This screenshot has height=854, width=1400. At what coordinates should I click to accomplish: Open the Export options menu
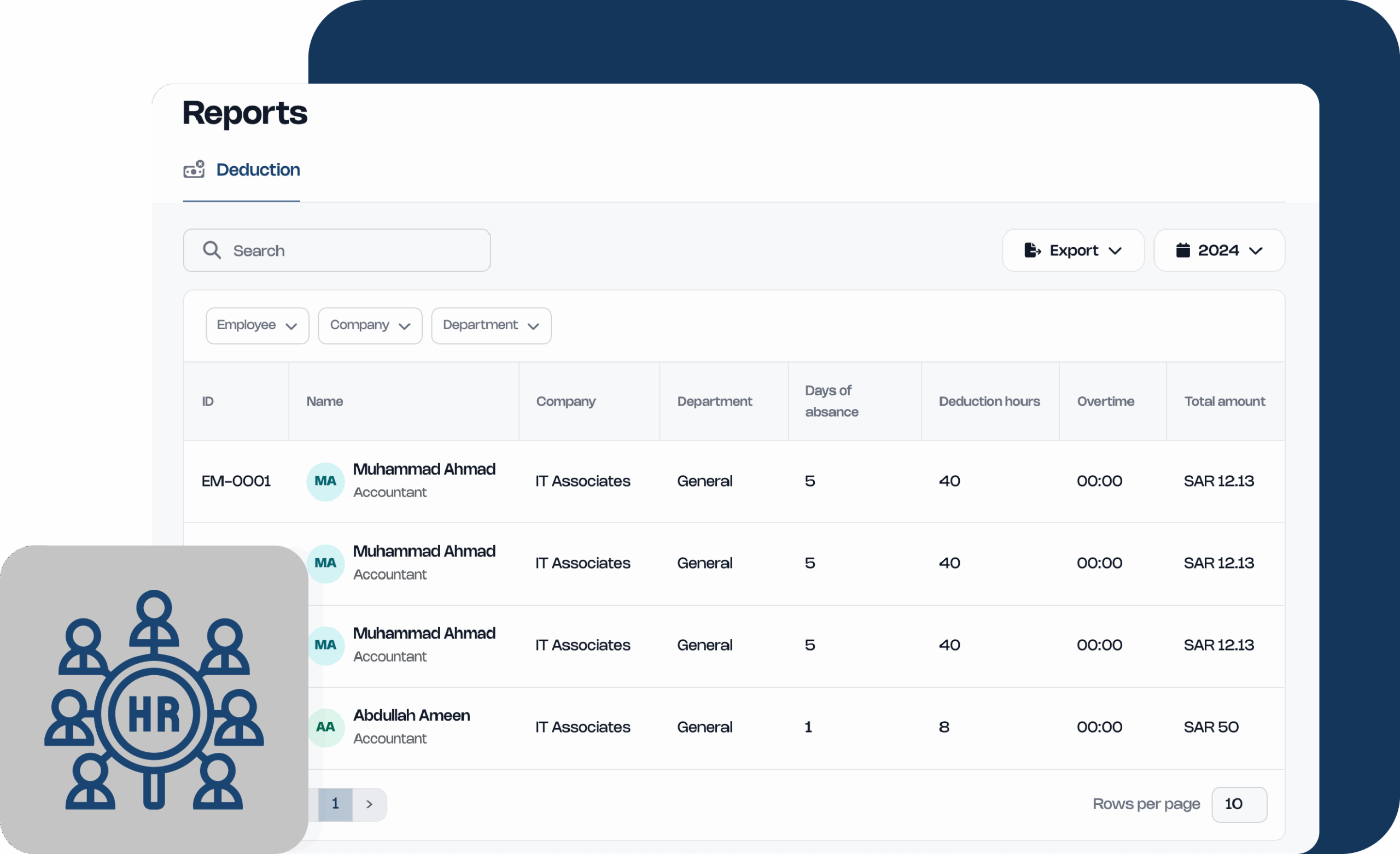1074,250
